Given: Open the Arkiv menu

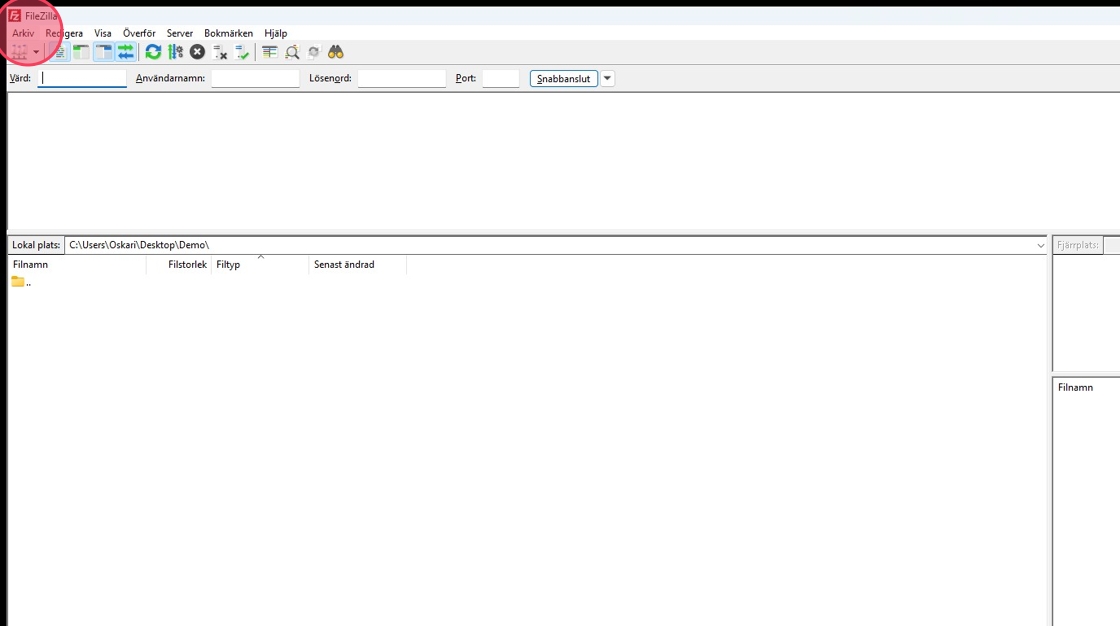Looking at the screenshot, I should 23,33.
